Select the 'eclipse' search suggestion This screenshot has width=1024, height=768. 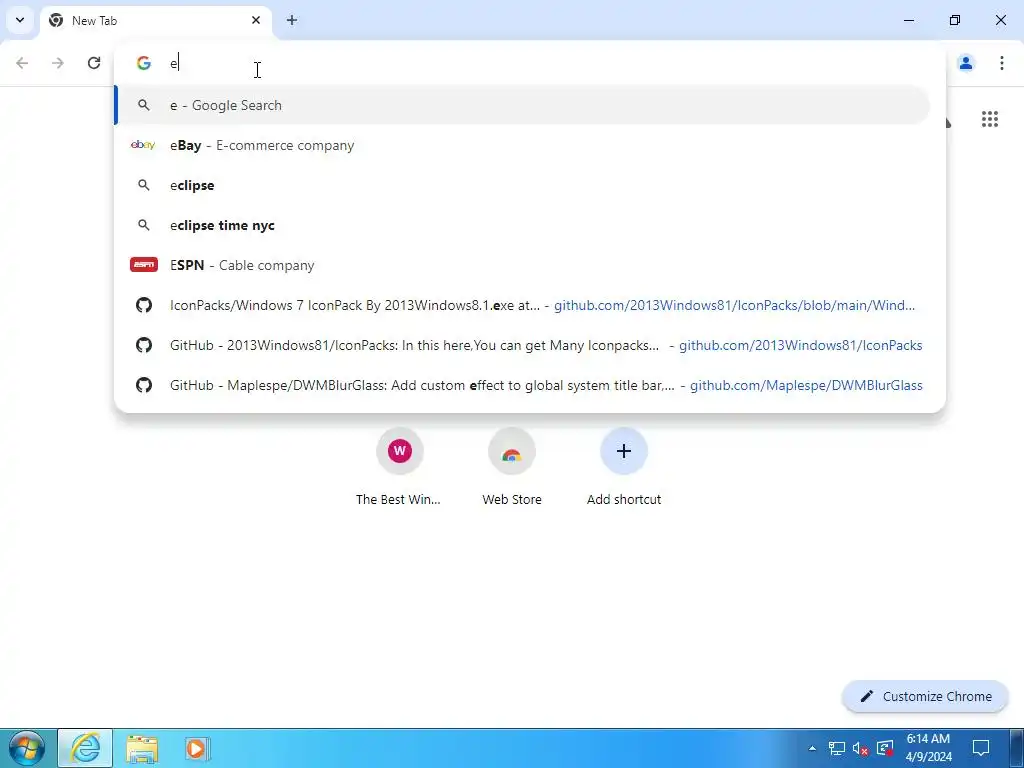522,185
